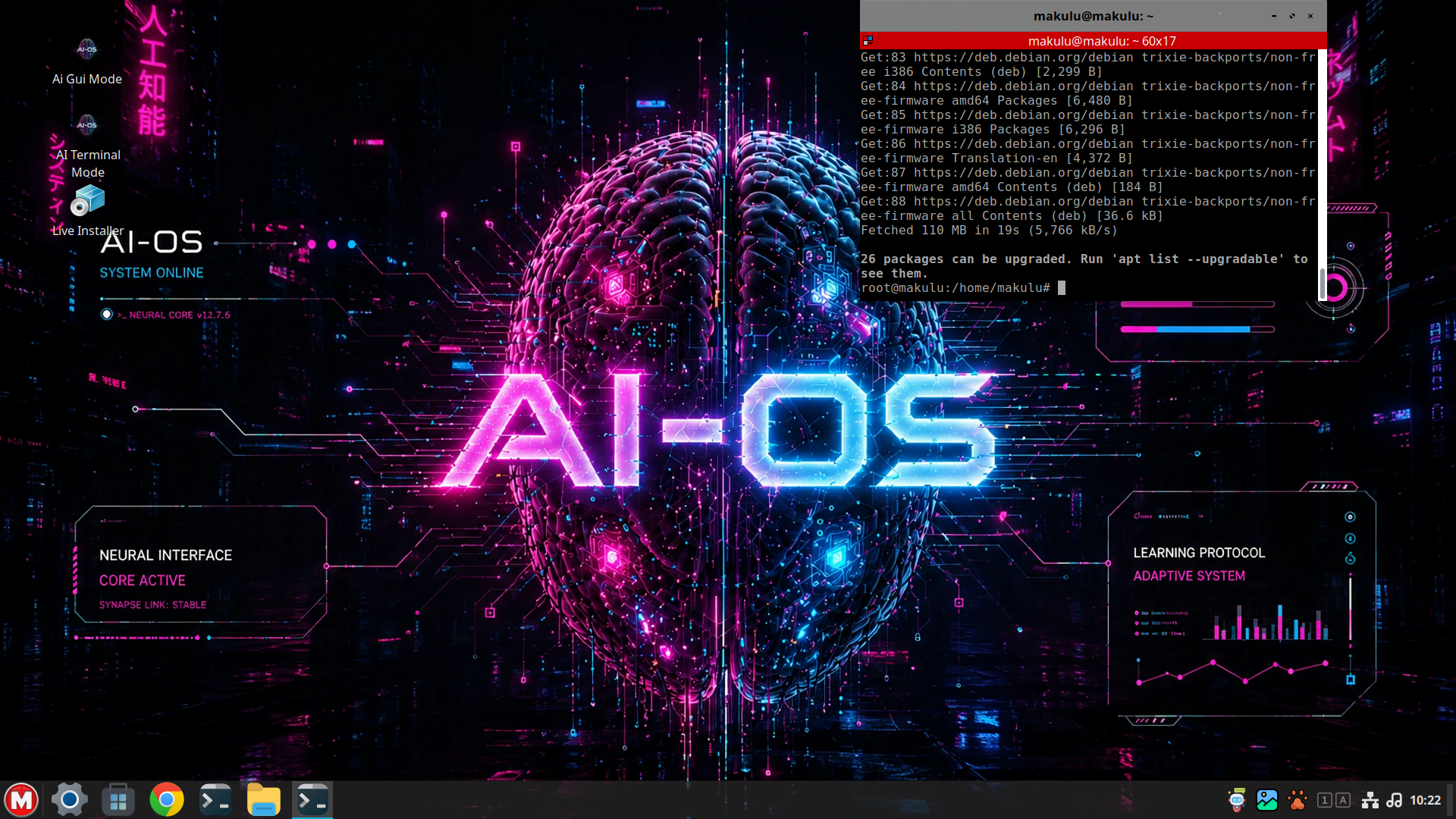
Task: Click the Get:83 output line
Action: [x=1088, y=64]
